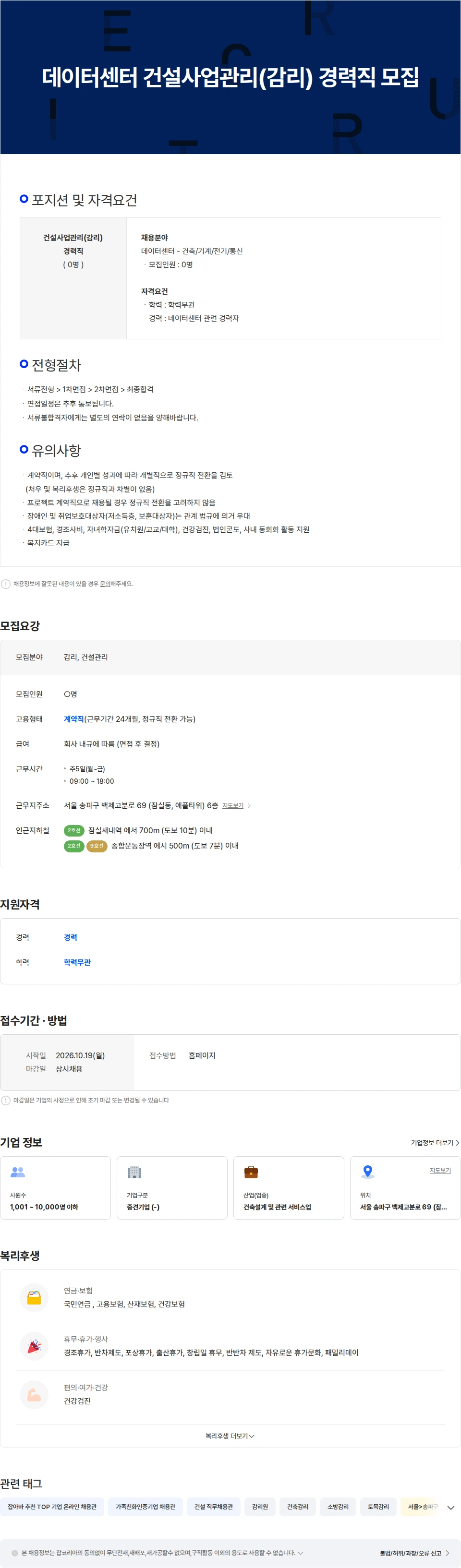Select tag 가족친화인증기업 채용관
The height and width of the screenshot is (1568, 461).
tap(145, 1507)
